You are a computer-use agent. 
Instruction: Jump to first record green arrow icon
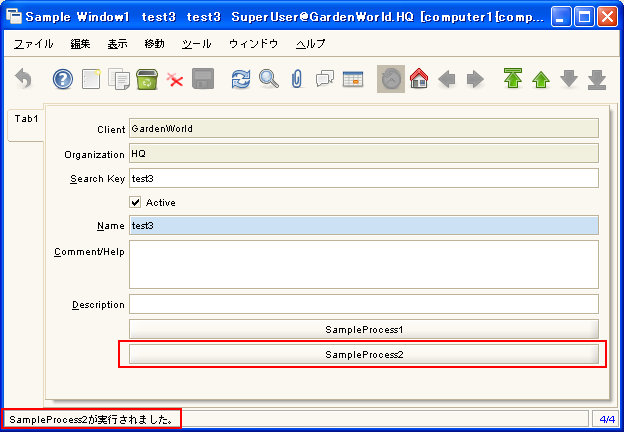click(513, 78)
